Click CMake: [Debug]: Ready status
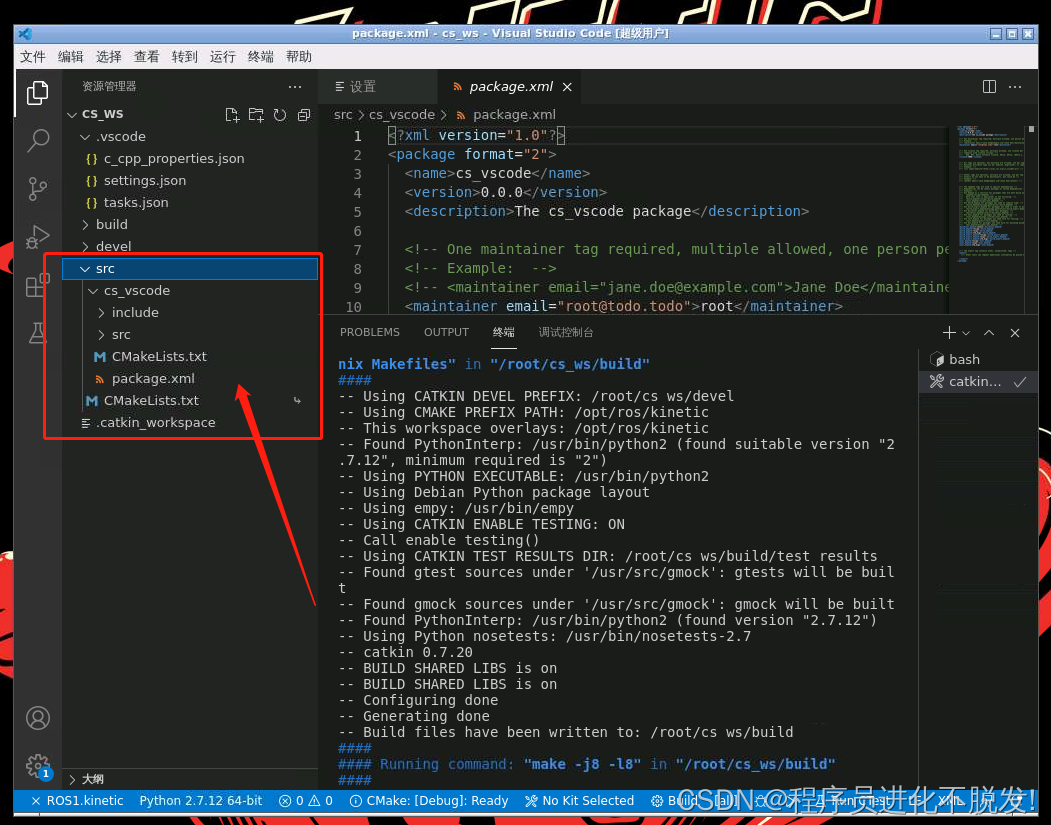 429,800
